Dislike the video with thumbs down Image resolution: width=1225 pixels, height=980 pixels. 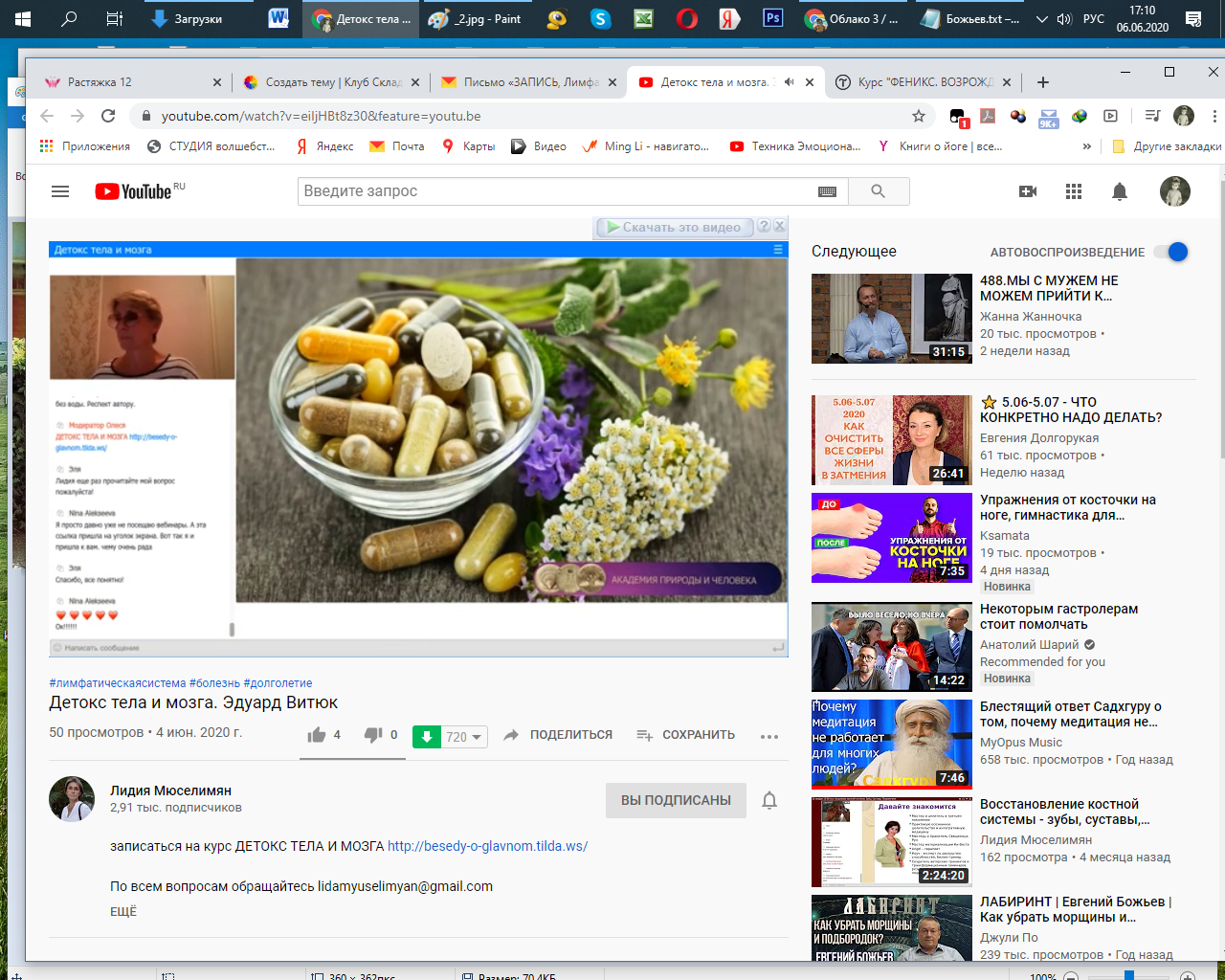[x=373, y=735]
